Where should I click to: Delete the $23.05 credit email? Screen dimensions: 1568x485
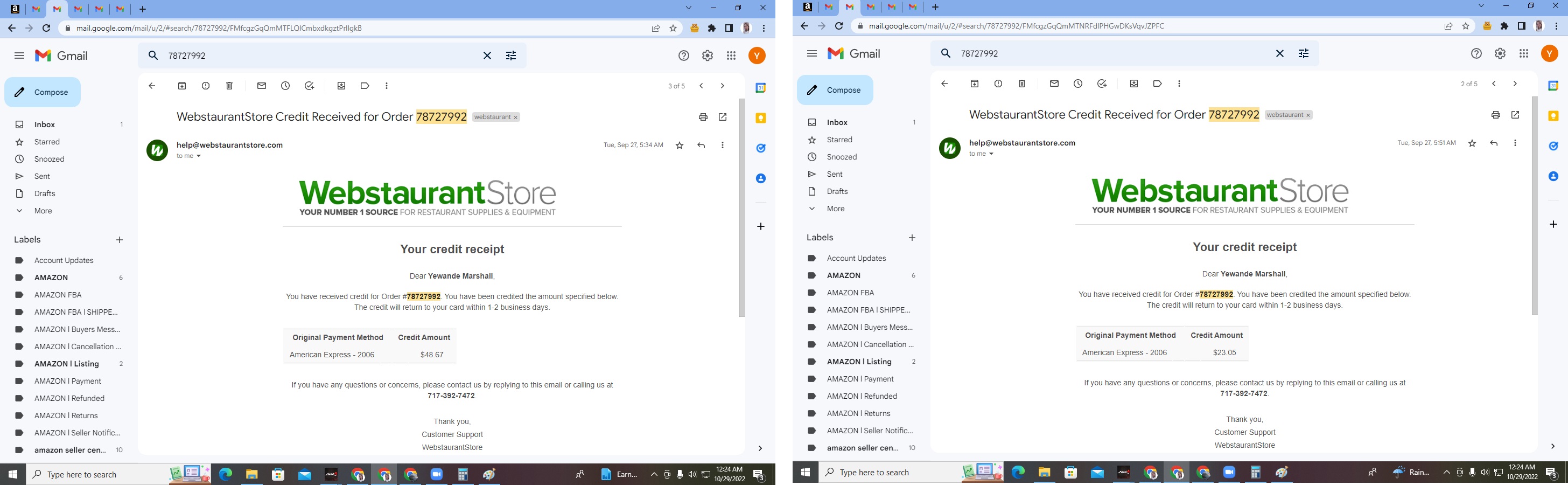click(x=1022, y=84)
